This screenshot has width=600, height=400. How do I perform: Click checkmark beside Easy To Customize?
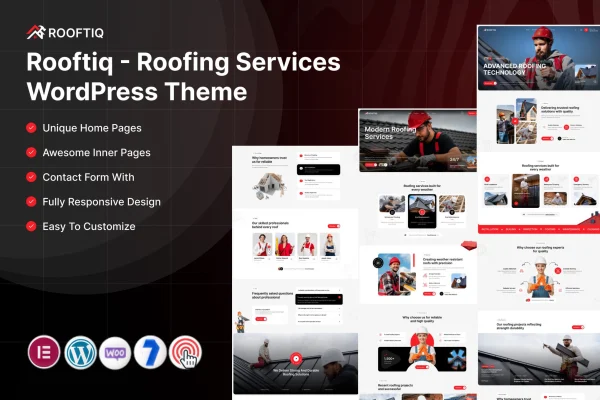[31, 226]
